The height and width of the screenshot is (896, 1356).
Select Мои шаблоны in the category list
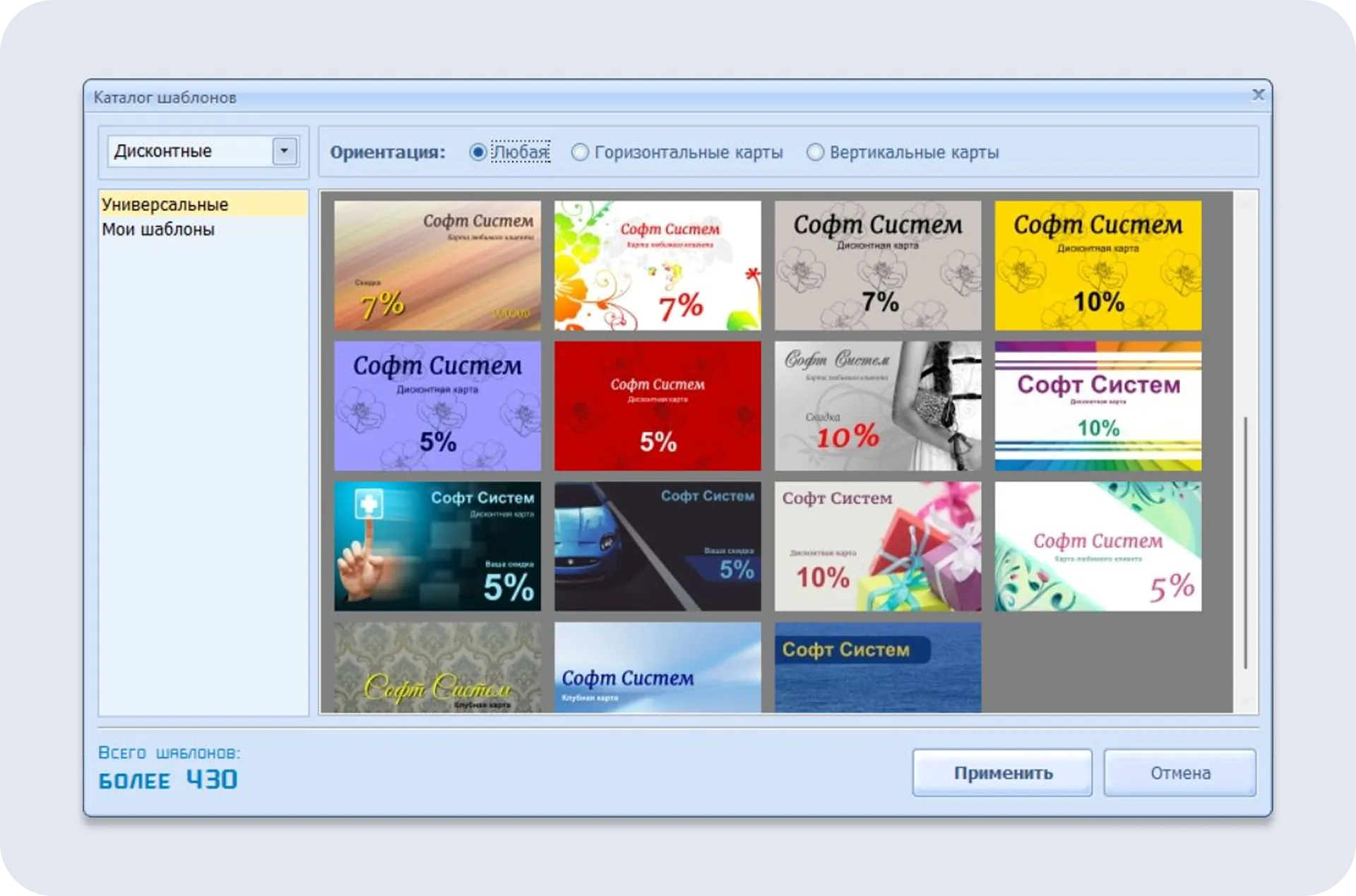click(x=203, y=229)
